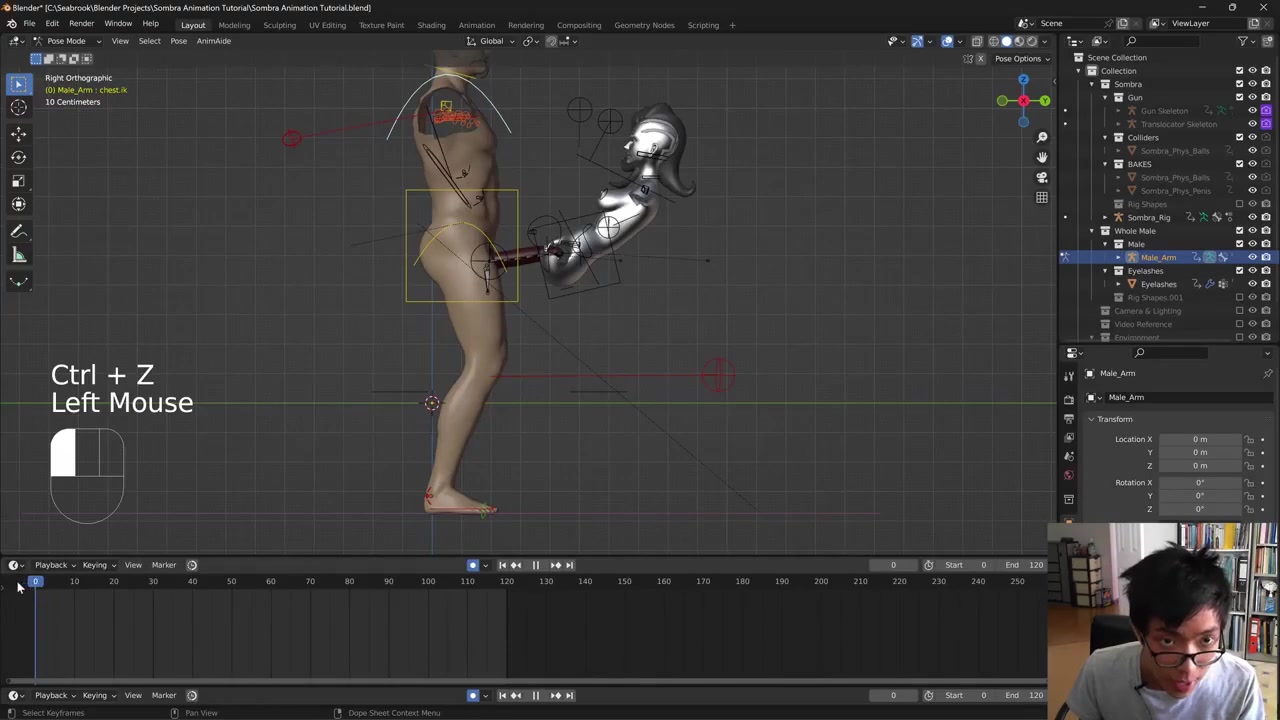Open the Keying menu in the timeline

[x=97, y=565]
